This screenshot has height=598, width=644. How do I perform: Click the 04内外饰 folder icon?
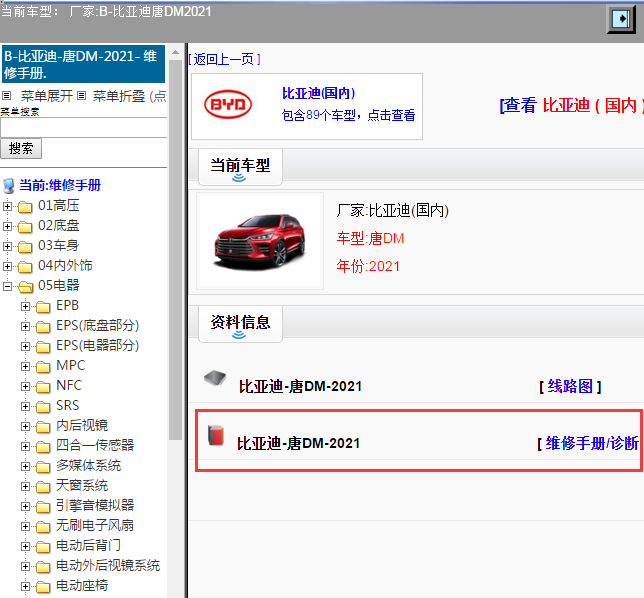tap(25, 267)
